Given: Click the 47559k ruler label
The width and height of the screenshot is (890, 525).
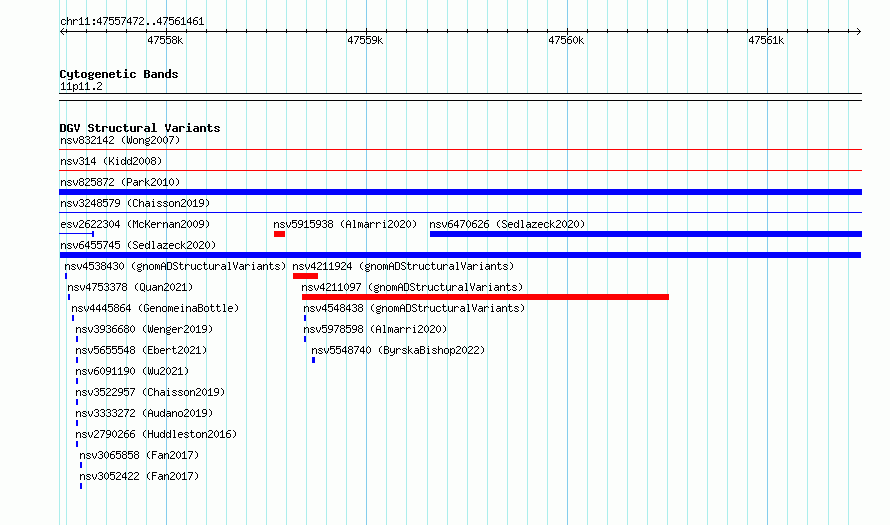Looking at the screenshot, I should coord(365,40).
